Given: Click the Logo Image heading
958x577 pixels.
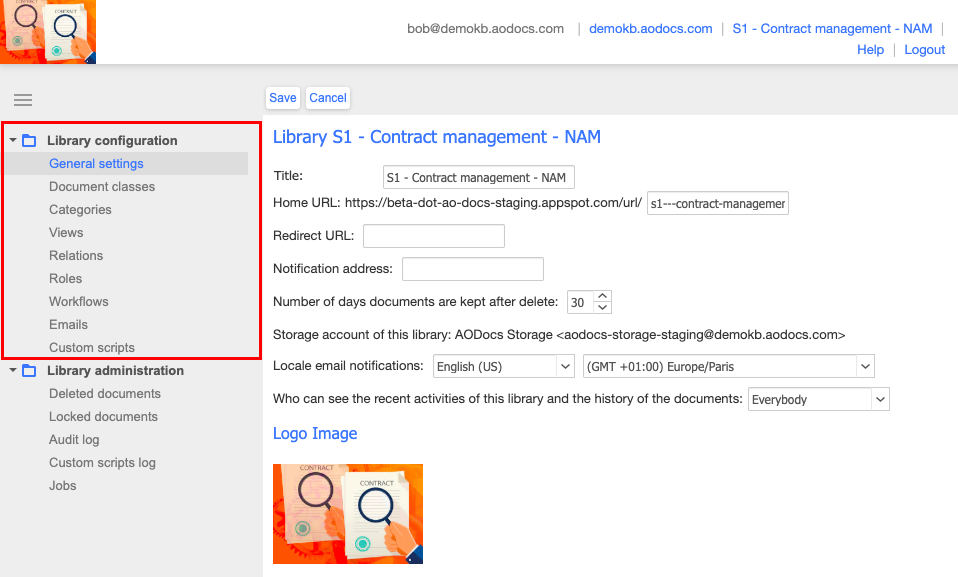Looking at the screenshot, I should (315, 433).
